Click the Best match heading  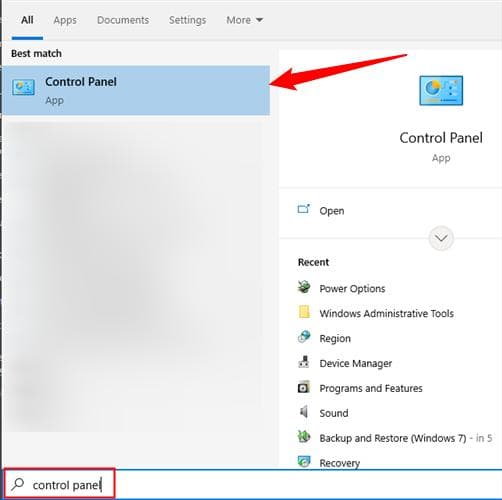36,53
